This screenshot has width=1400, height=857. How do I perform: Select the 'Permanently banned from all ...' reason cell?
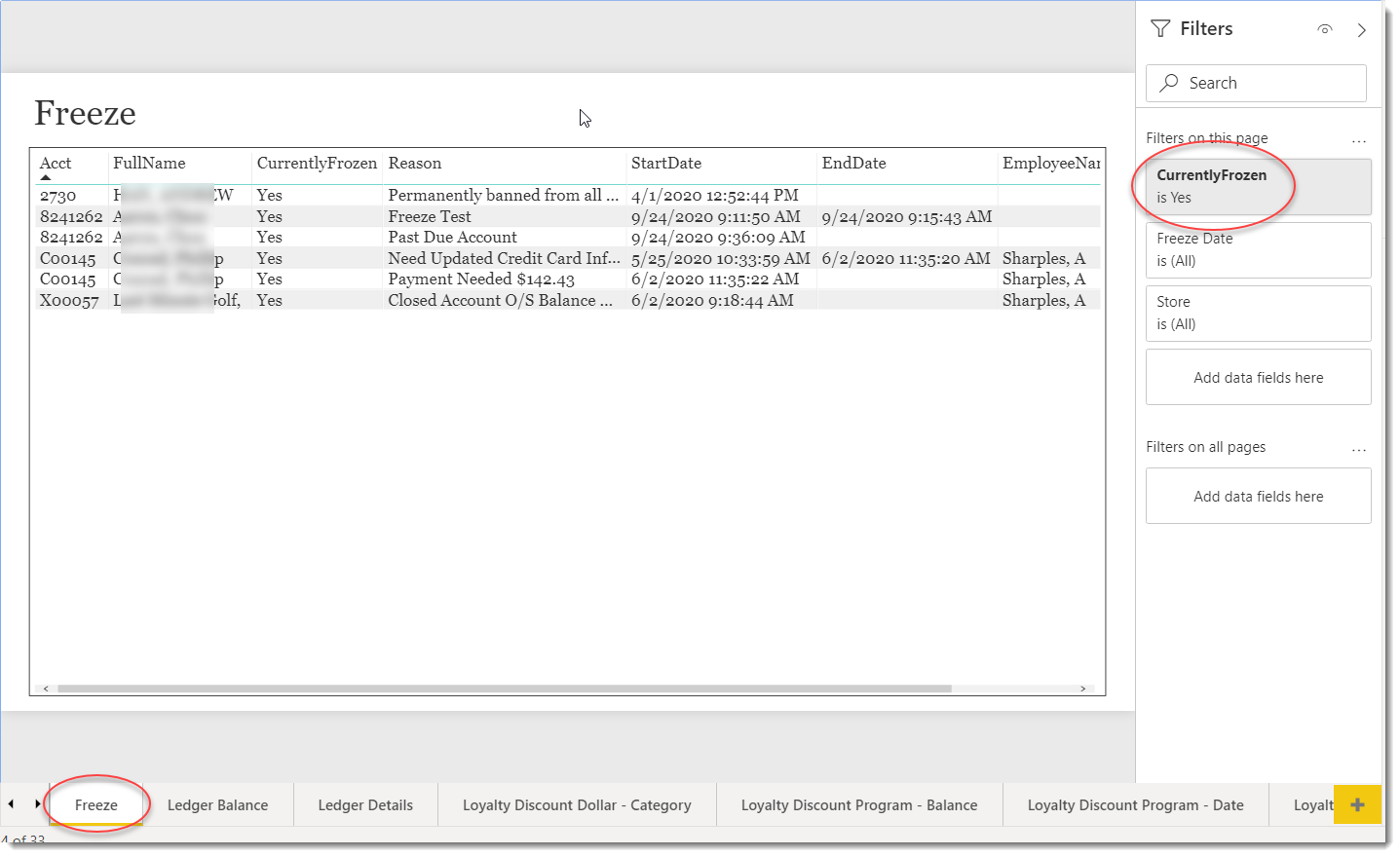[504, 196]
